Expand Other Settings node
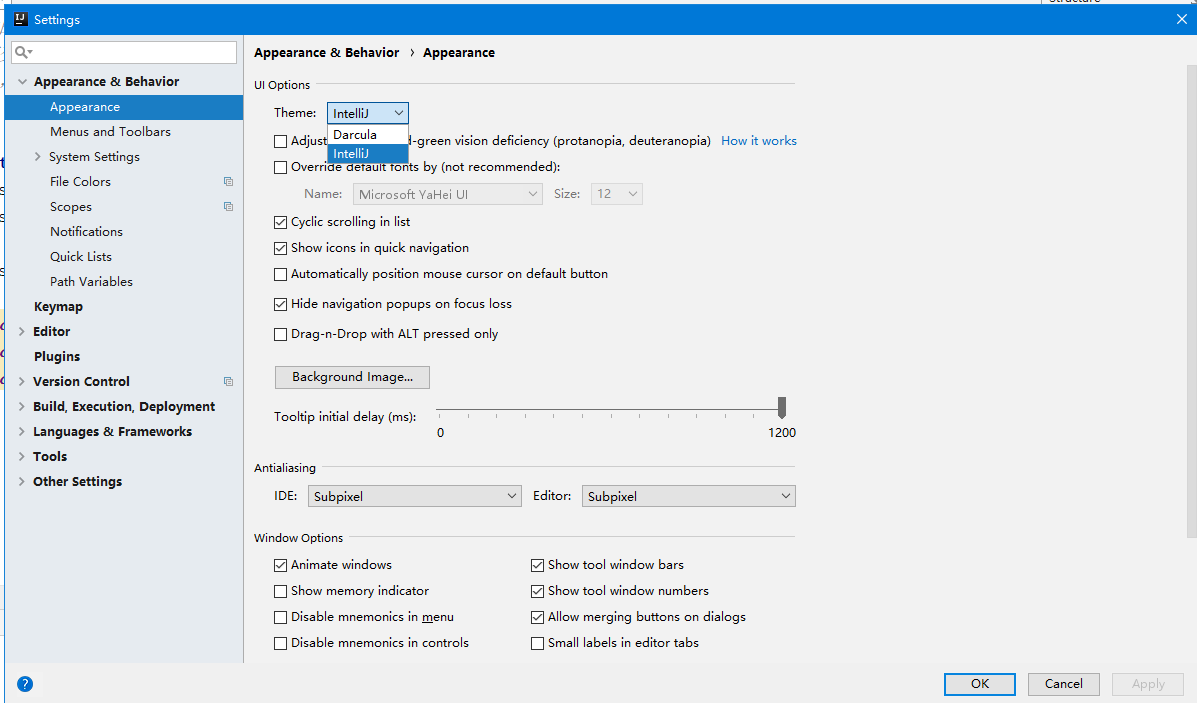The width and height of the screenshot is (1197, 703). pos(21,482)
